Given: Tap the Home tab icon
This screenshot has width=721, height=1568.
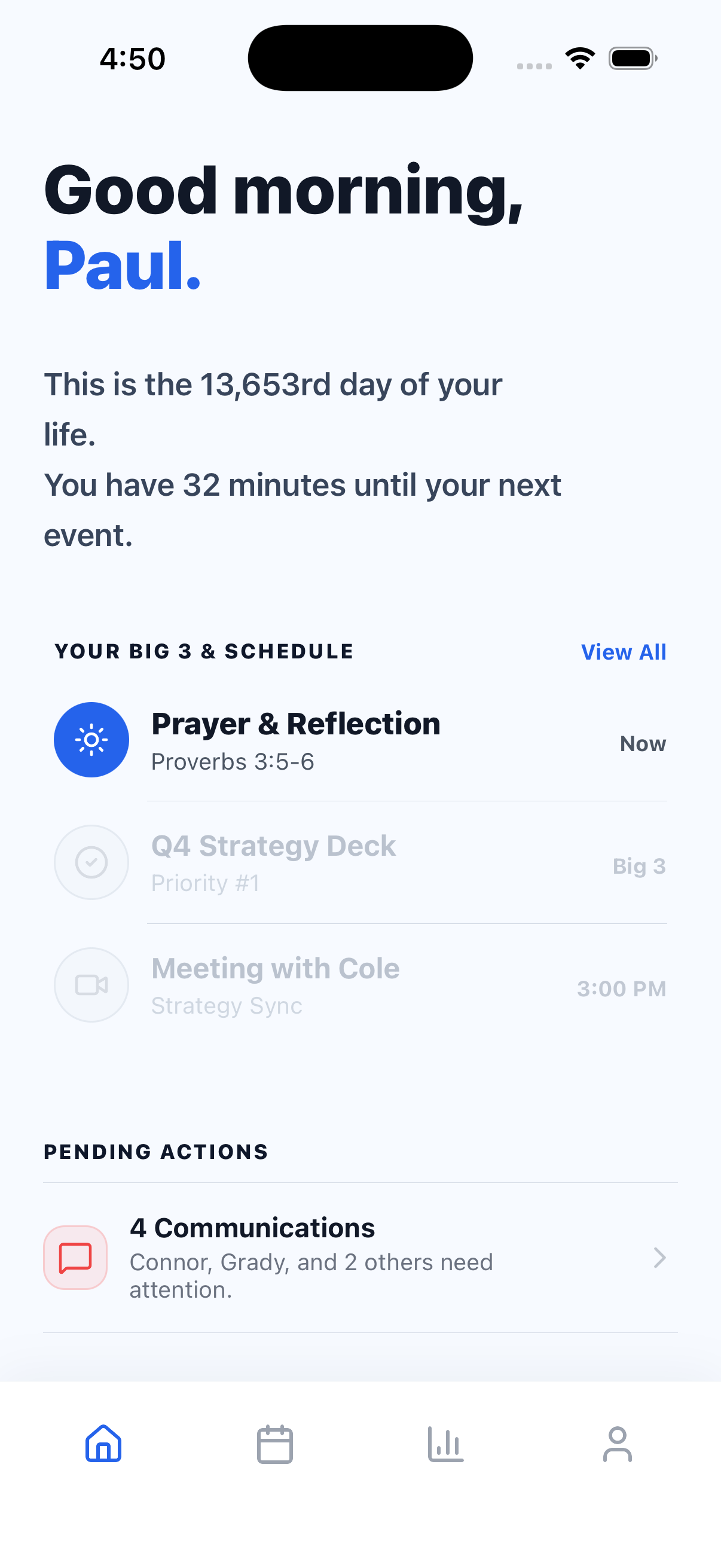Looking at the screenshot, I should (103, 1444).
